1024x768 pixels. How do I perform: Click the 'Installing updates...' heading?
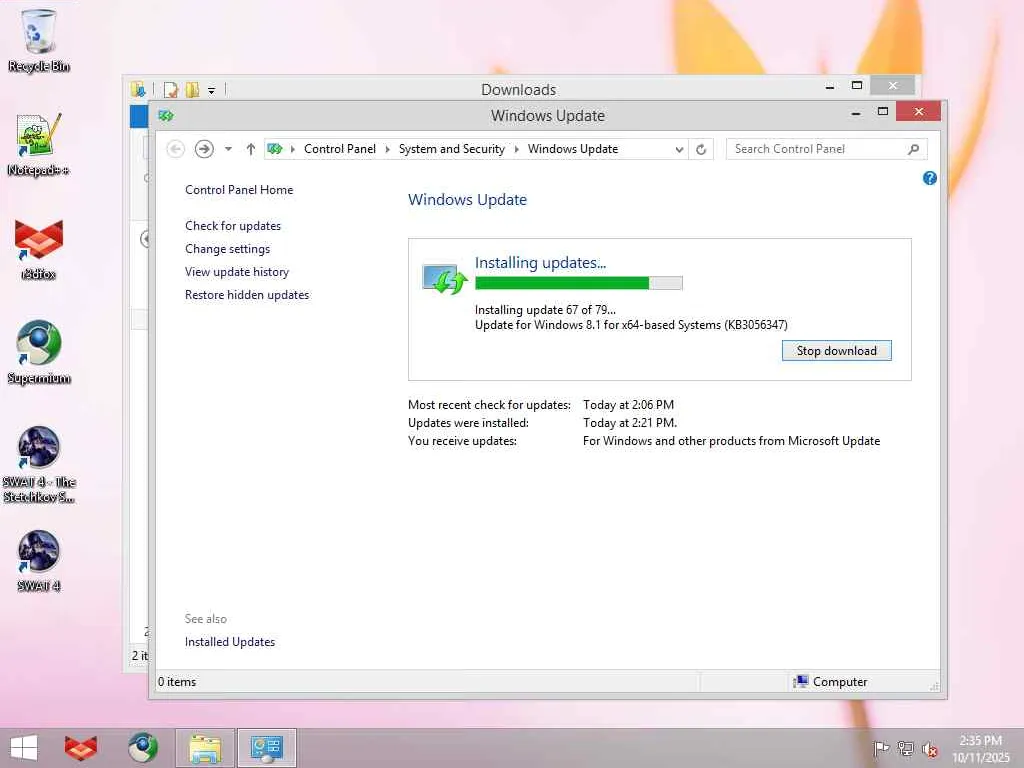pyautogui.click(x=540, y=263)
